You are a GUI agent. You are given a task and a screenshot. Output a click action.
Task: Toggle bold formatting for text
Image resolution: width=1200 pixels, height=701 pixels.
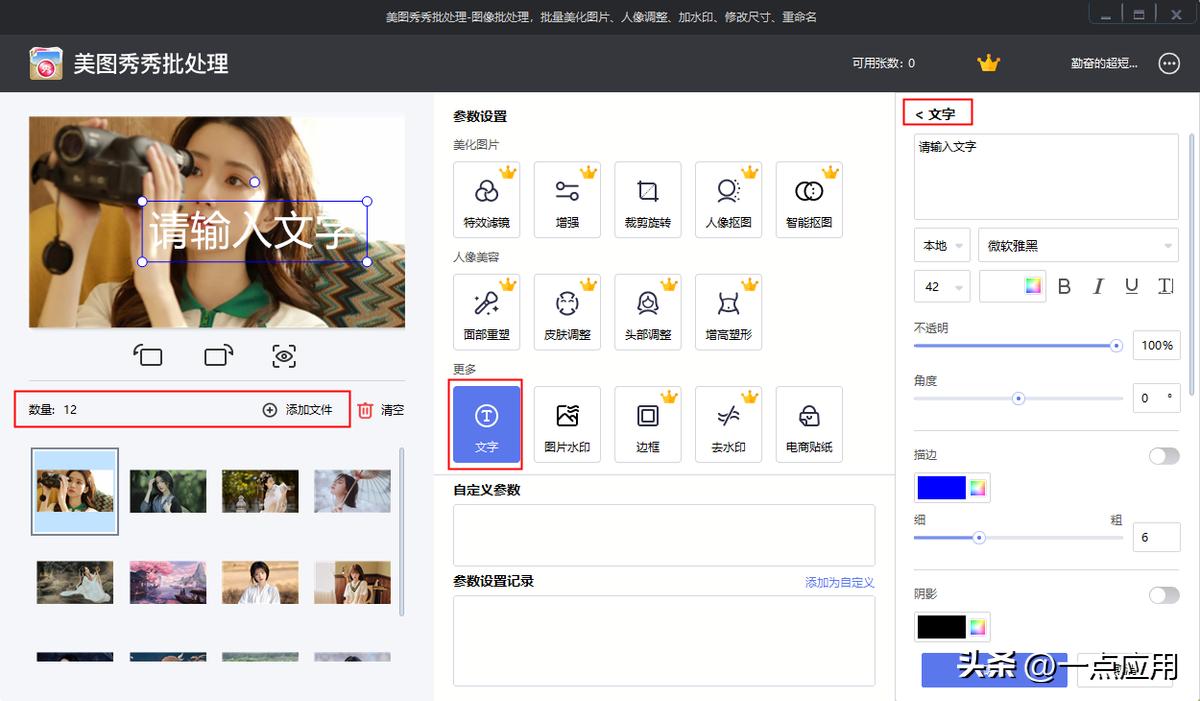coord(1064,286)
